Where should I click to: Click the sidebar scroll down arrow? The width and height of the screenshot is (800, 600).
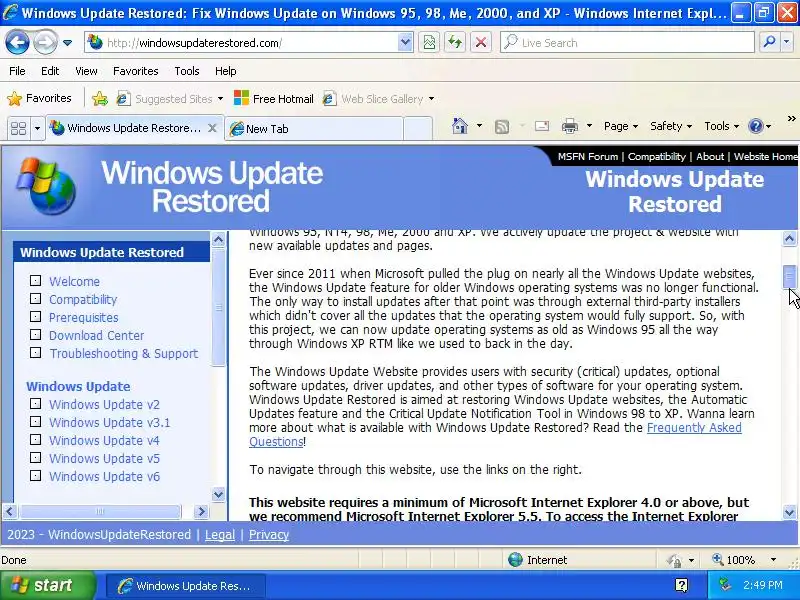tap(218, 493)
